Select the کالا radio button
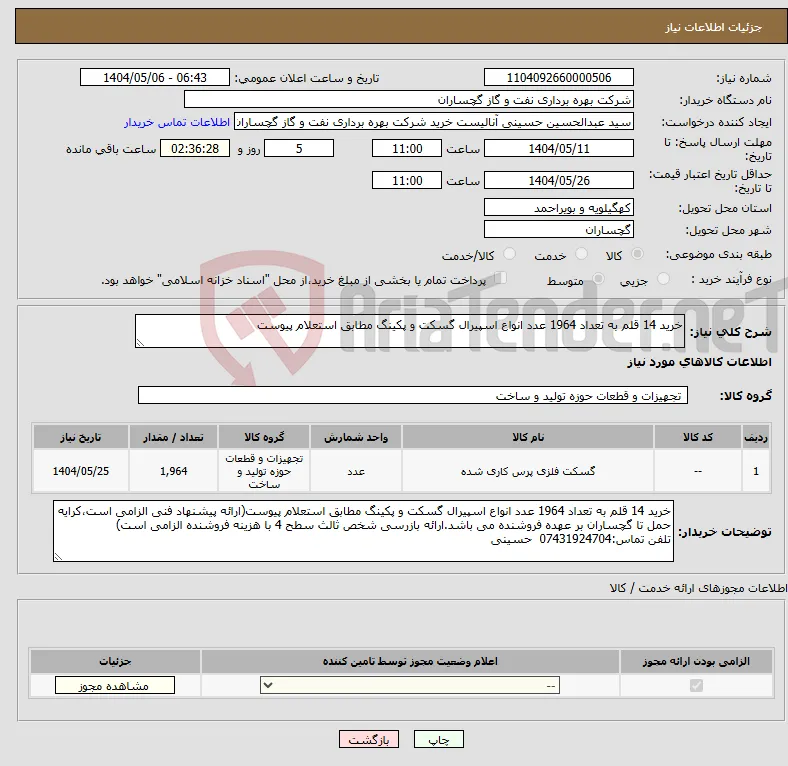This screenshot has width=788, height=766. coord(637,254)
